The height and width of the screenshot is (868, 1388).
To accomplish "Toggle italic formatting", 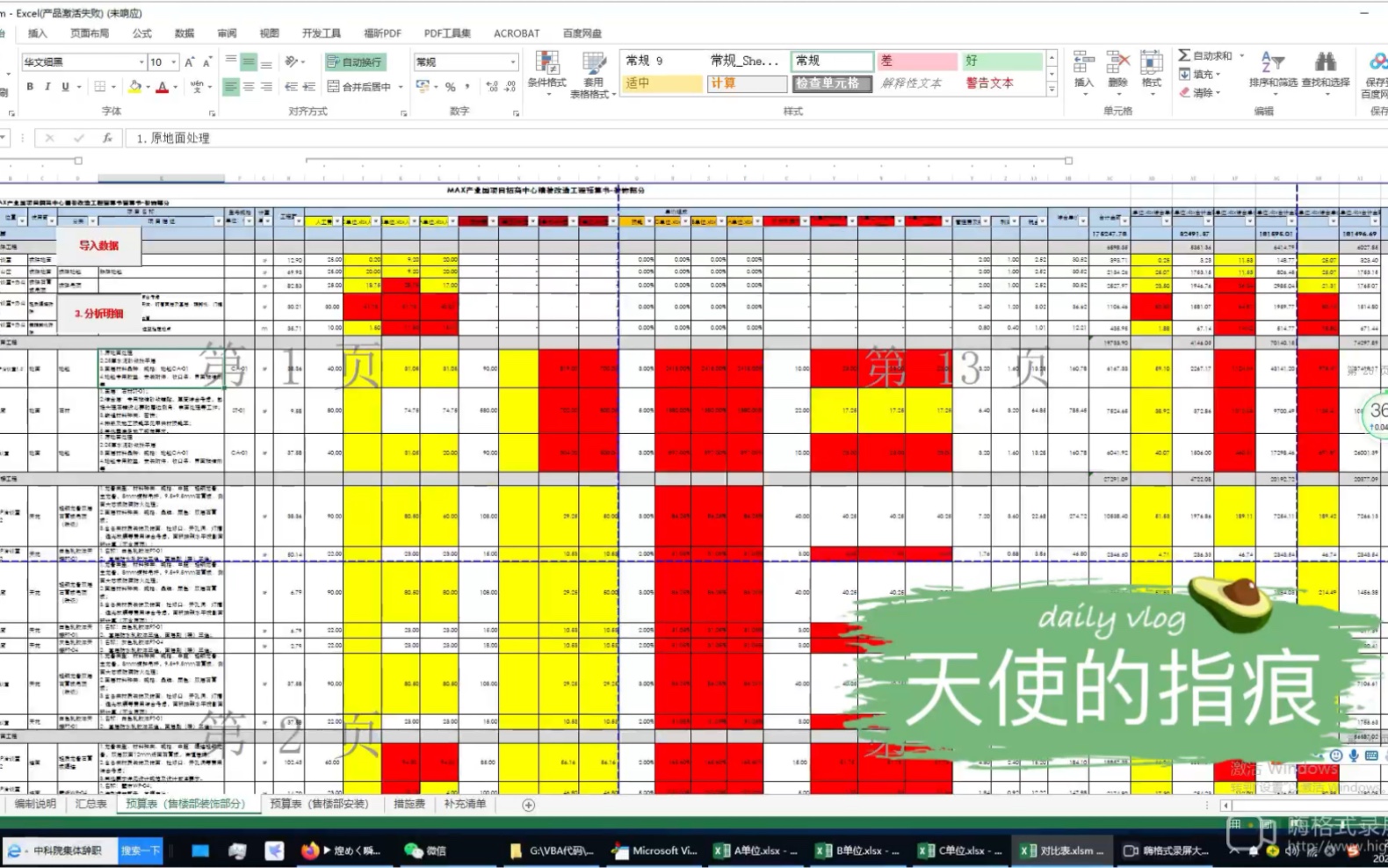I will pos(47,86).
